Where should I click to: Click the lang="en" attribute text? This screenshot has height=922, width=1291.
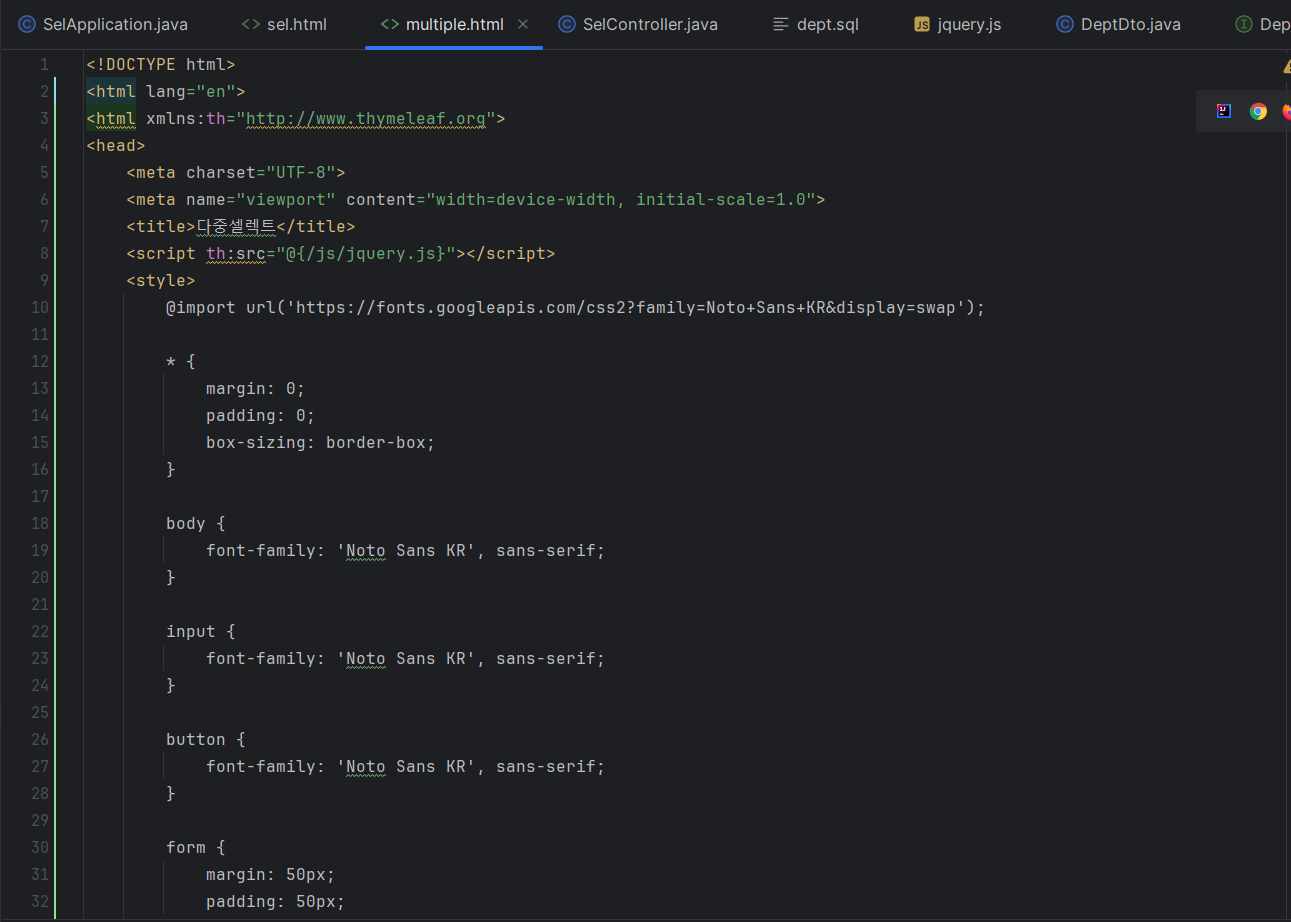click(x=191, y=92)
